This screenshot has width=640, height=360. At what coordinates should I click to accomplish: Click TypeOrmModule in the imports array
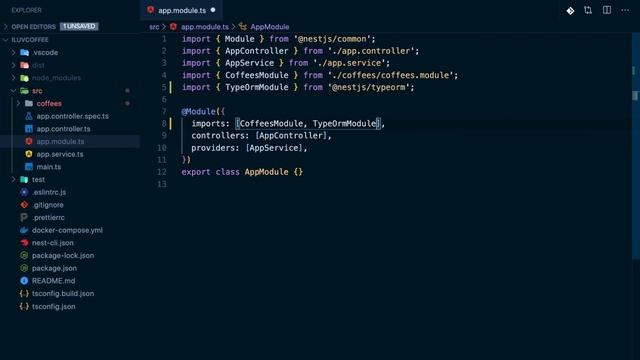[x=344, y=124]
